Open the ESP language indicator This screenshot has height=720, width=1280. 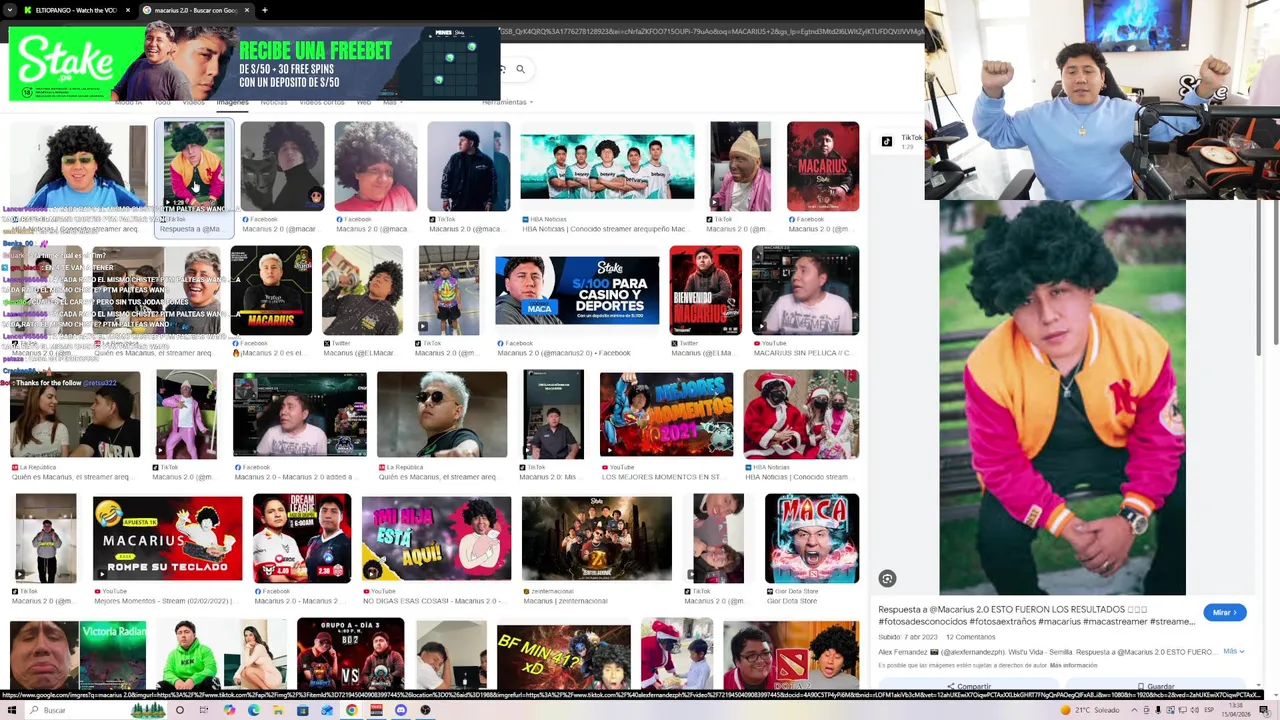[x=1209, y=710]
